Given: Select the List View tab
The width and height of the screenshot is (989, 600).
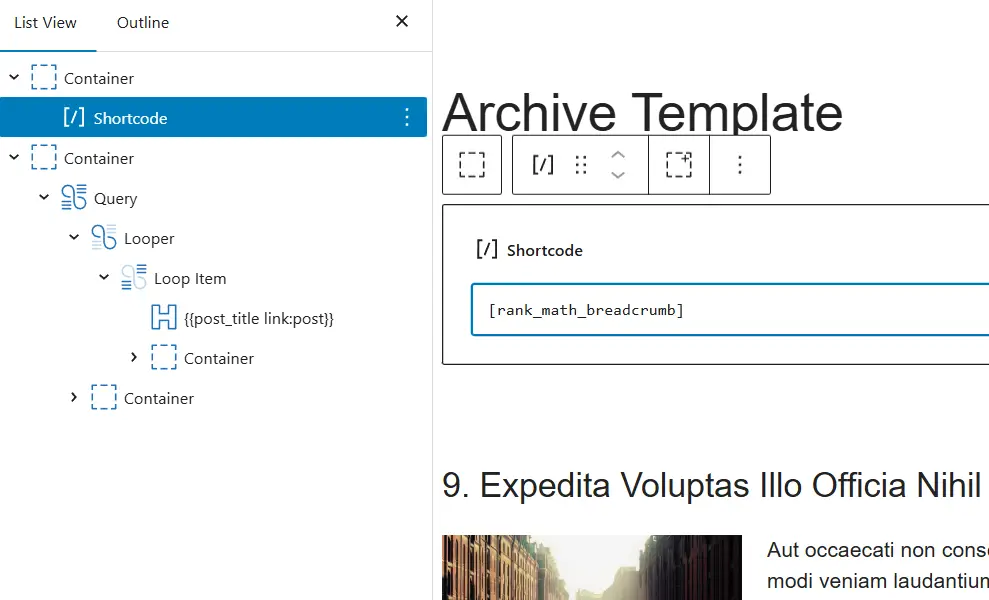Looking at the screenshot, I should (46, 22).
